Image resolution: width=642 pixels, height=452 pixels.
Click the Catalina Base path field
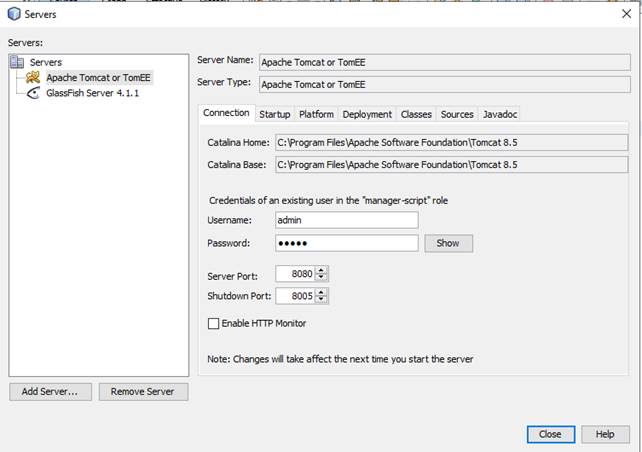tap(451, 165)
